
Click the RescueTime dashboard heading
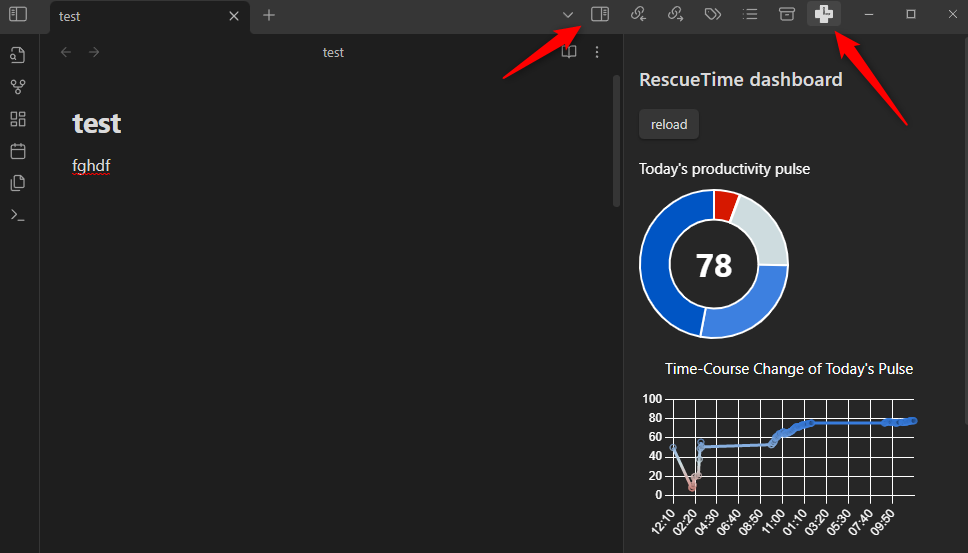[x=740, y=80]
